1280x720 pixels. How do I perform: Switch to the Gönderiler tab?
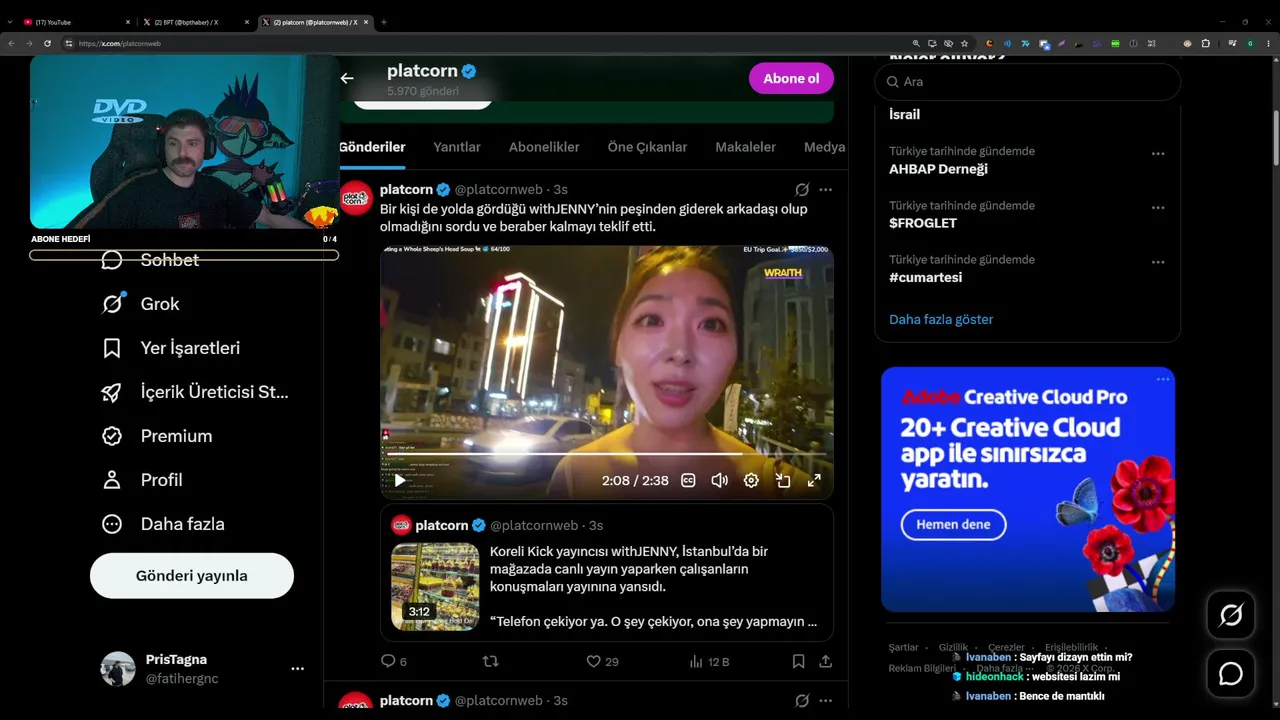[372, 147]
